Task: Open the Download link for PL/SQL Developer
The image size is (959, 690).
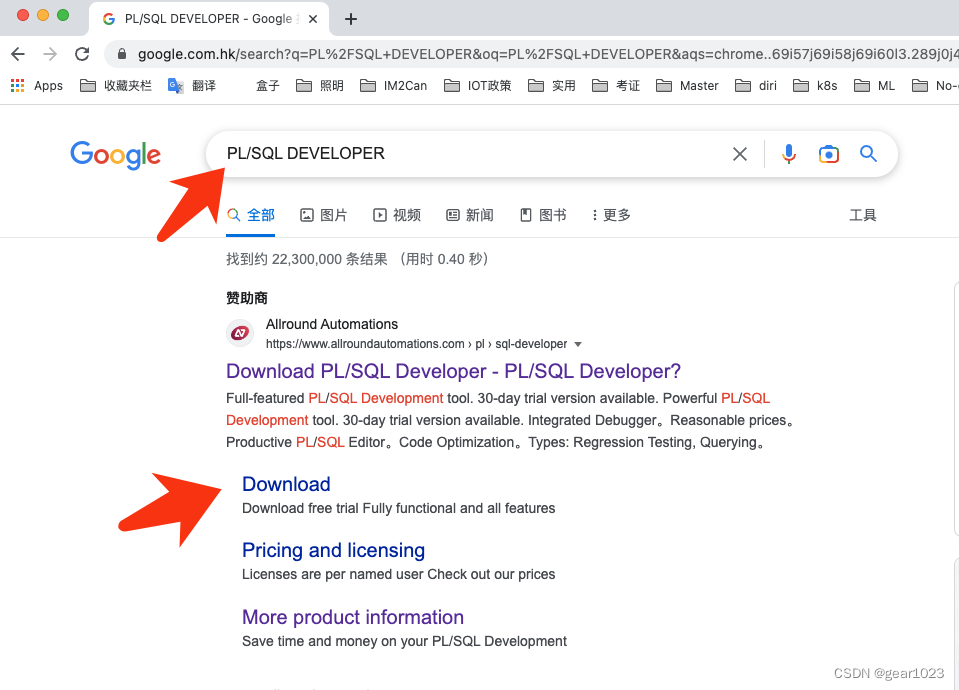Action: 286,484
